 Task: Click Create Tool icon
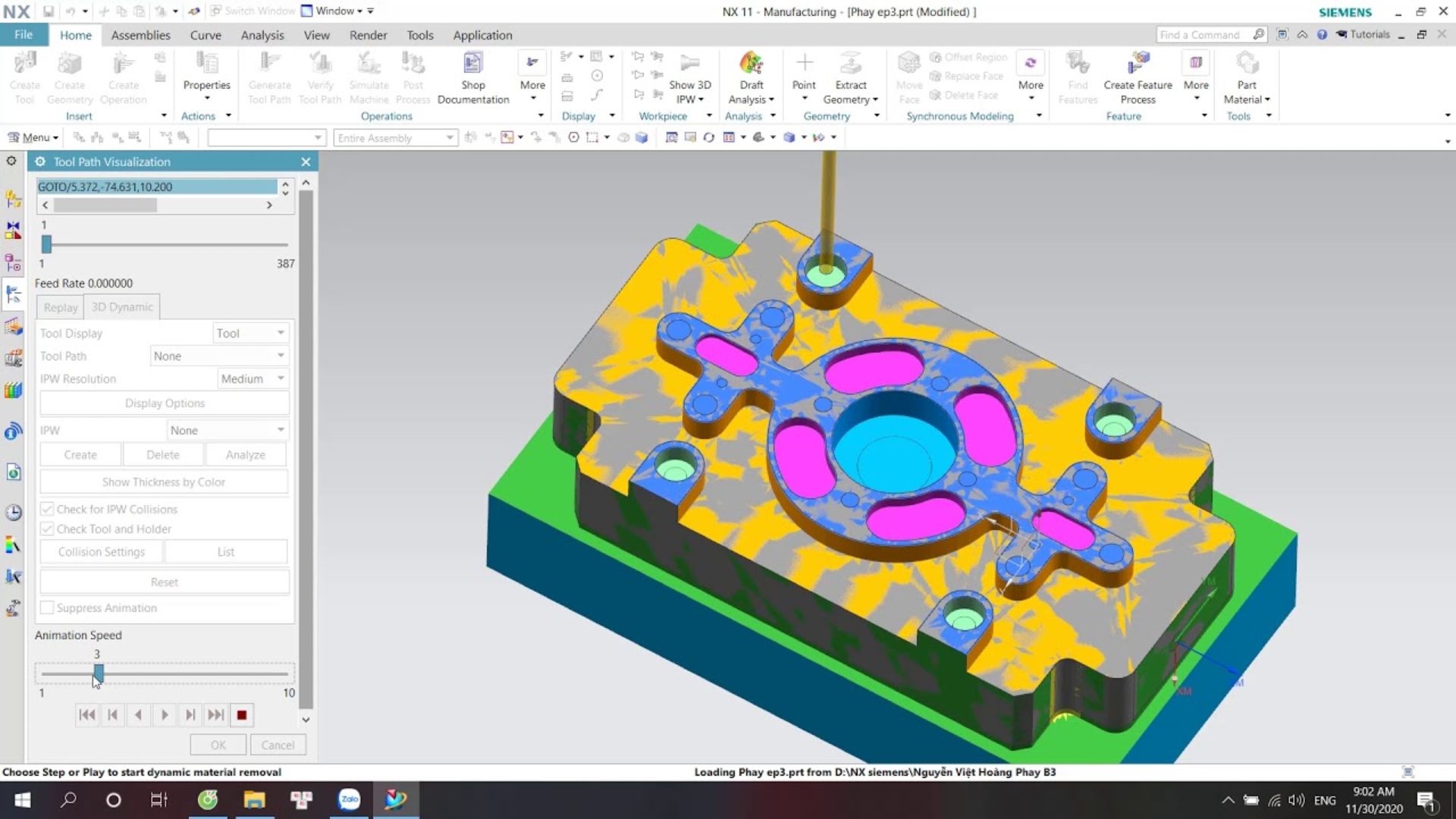click(x=24, y=78)
